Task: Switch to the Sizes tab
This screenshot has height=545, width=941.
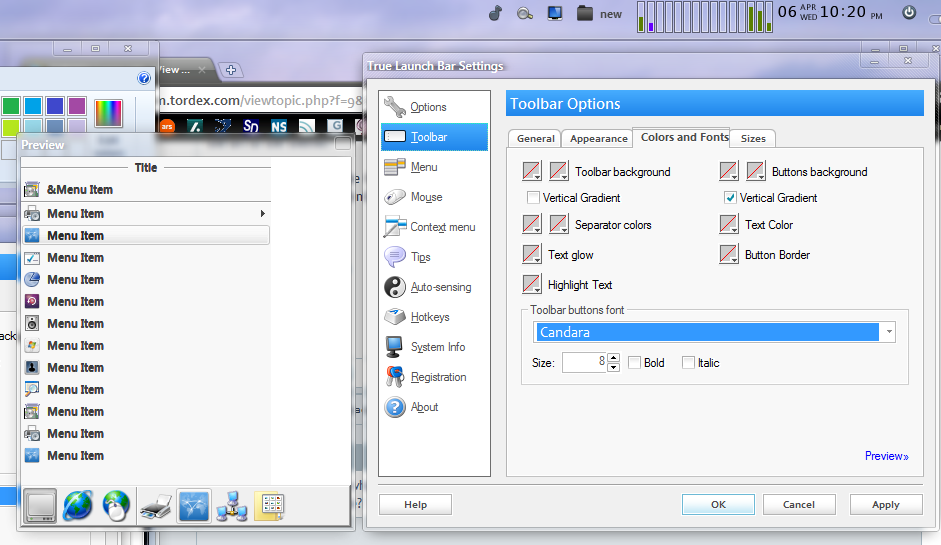Action: pos(753,139)
